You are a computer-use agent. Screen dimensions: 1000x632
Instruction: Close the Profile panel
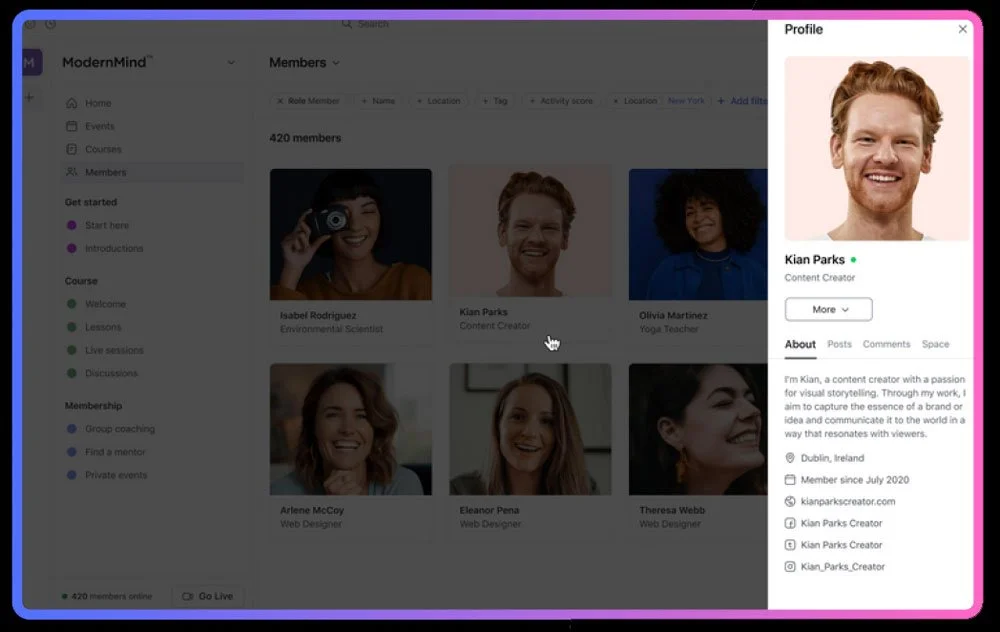962,29
